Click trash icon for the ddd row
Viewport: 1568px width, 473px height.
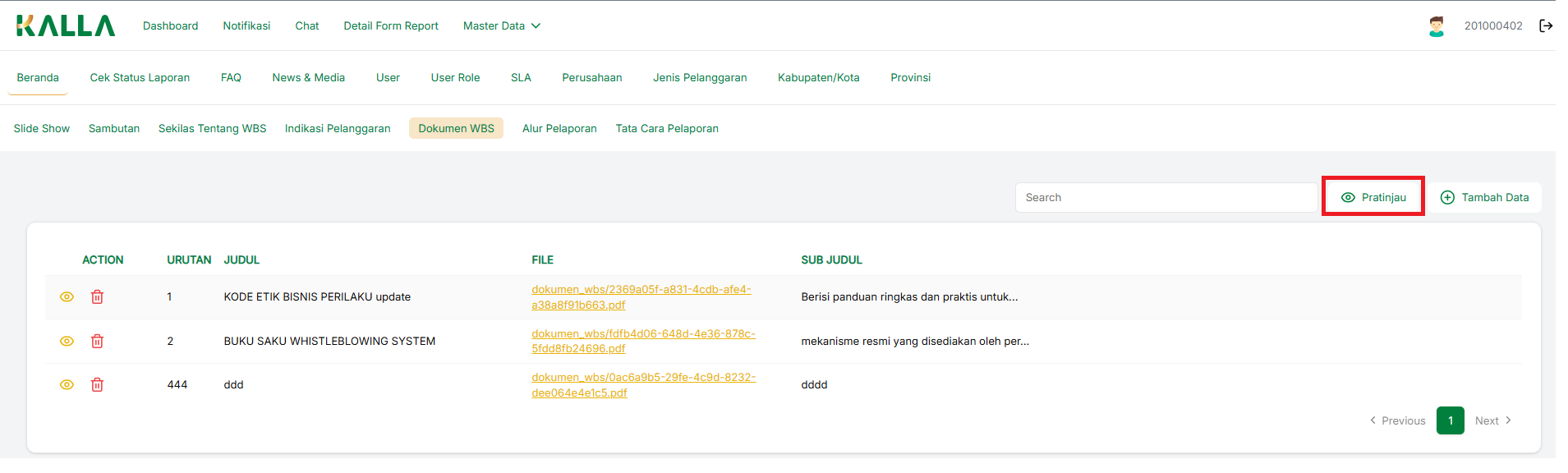point(97,384)
